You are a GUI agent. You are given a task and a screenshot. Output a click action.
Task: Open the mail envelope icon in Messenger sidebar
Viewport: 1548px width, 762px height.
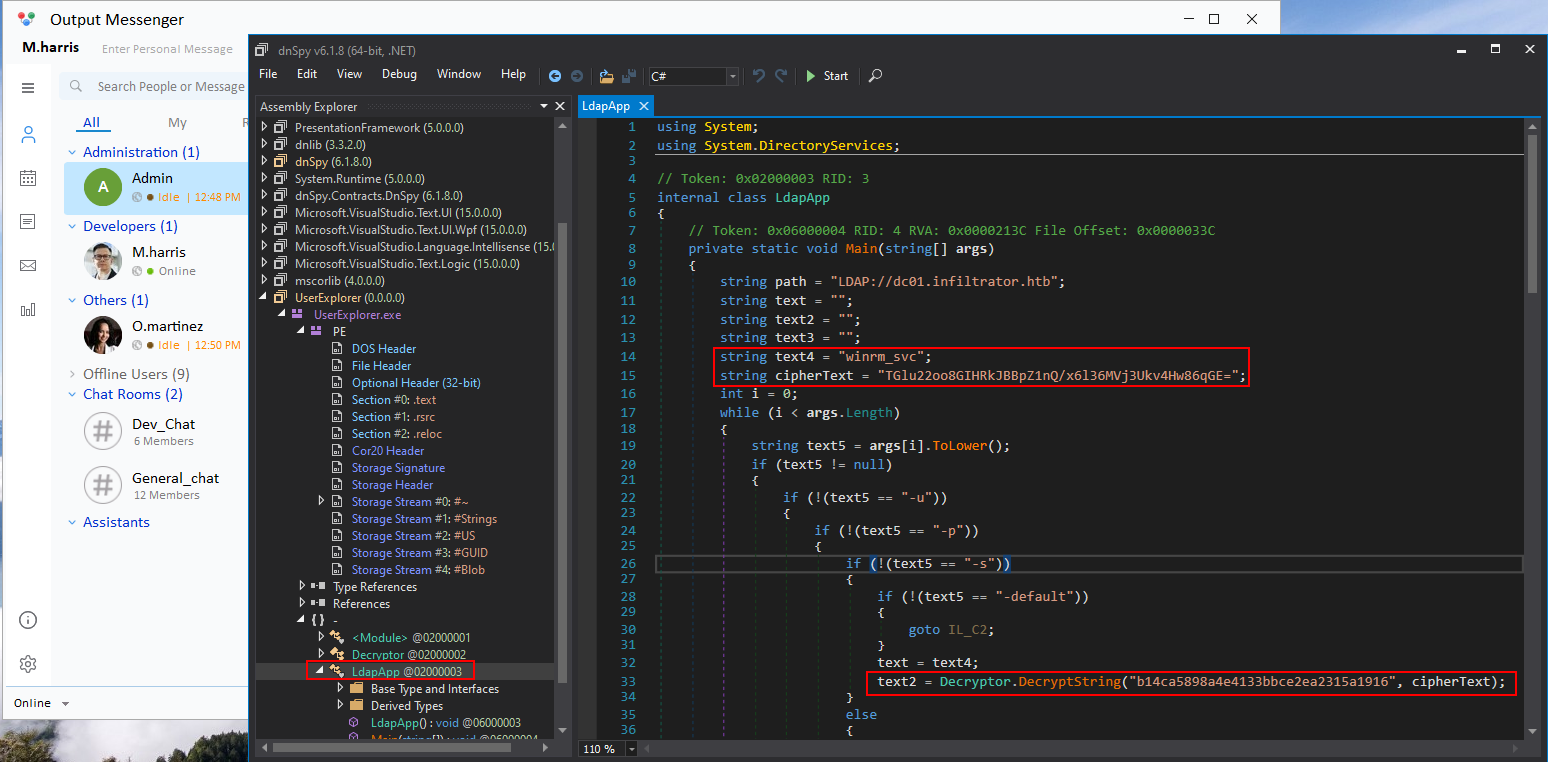pos(28,266)
